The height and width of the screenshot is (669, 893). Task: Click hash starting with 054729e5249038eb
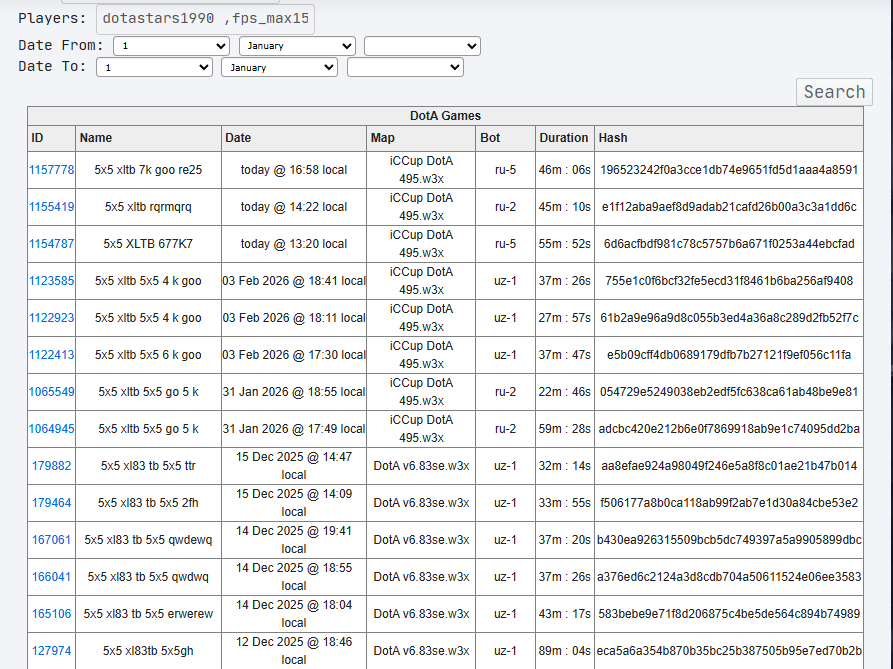click(729, 392)
